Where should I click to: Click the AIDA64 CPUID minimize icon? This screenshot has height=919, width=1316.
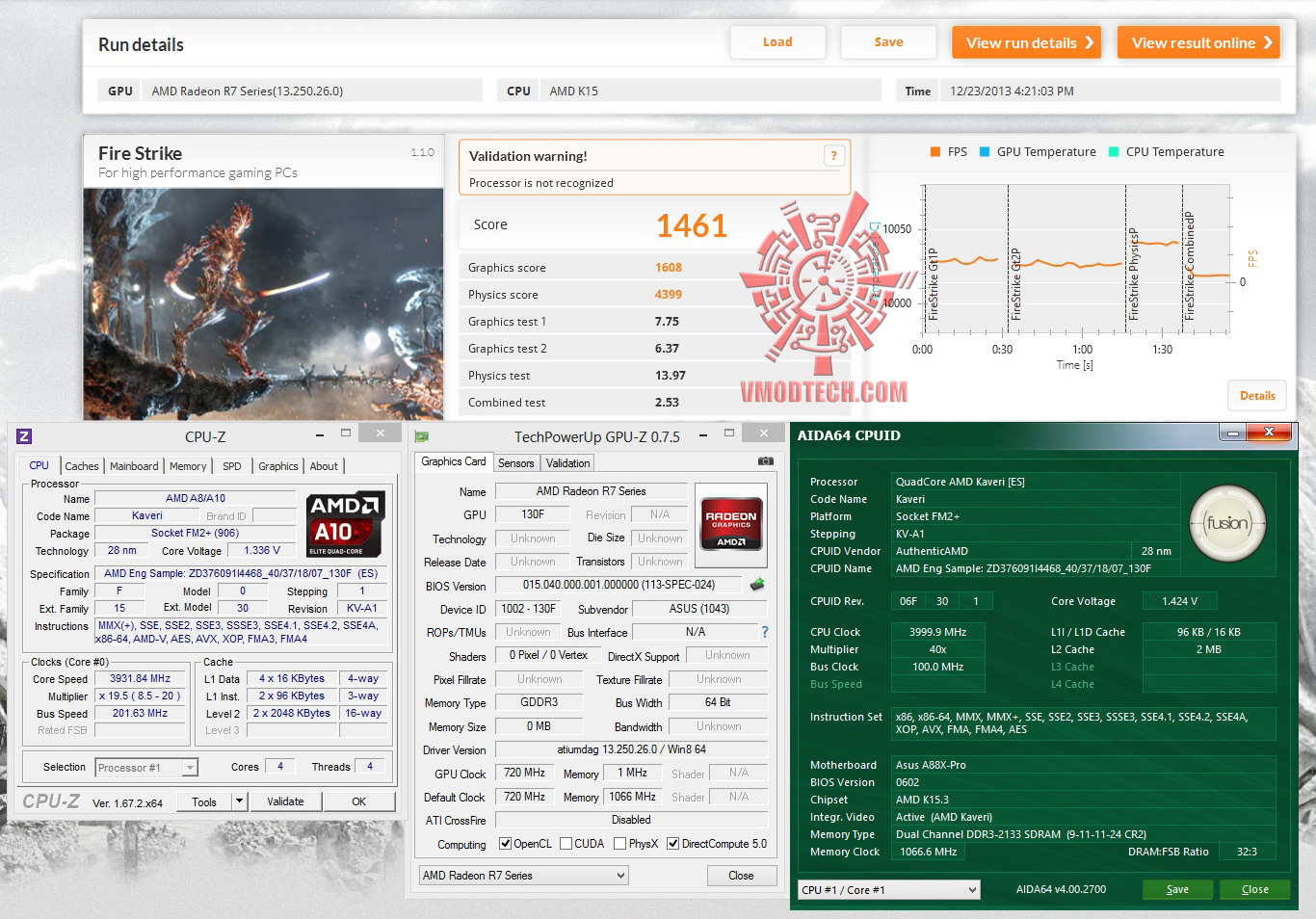(x=1233, y=433)
